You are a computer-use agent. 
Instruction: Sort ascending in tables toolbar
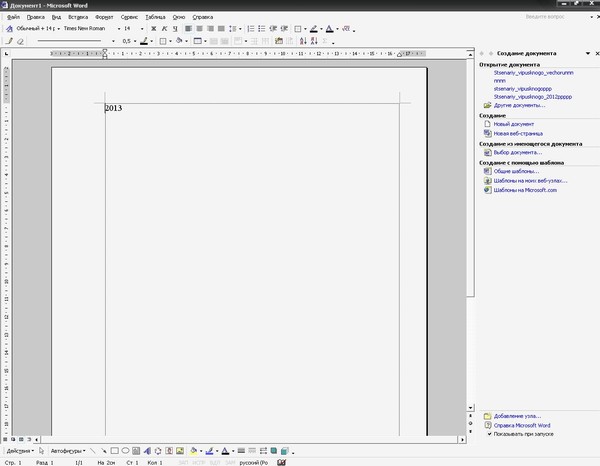click(x=303, y=41)
